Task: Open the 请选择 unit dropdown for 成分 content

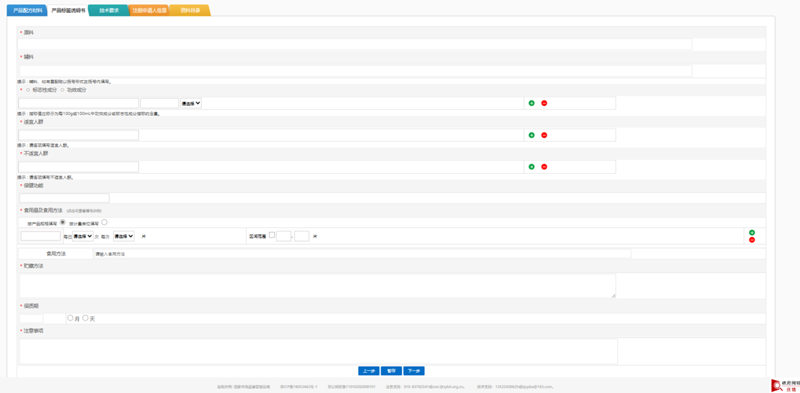Action: (x=191, y=103)
